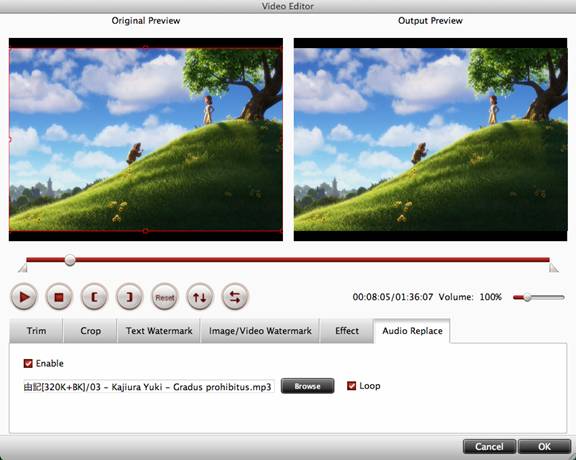Image resolution: width=576 pixels, height=460 pixels.
Task: Click the audio file path field
Action: pyautogui.click(x=149, y=387)
